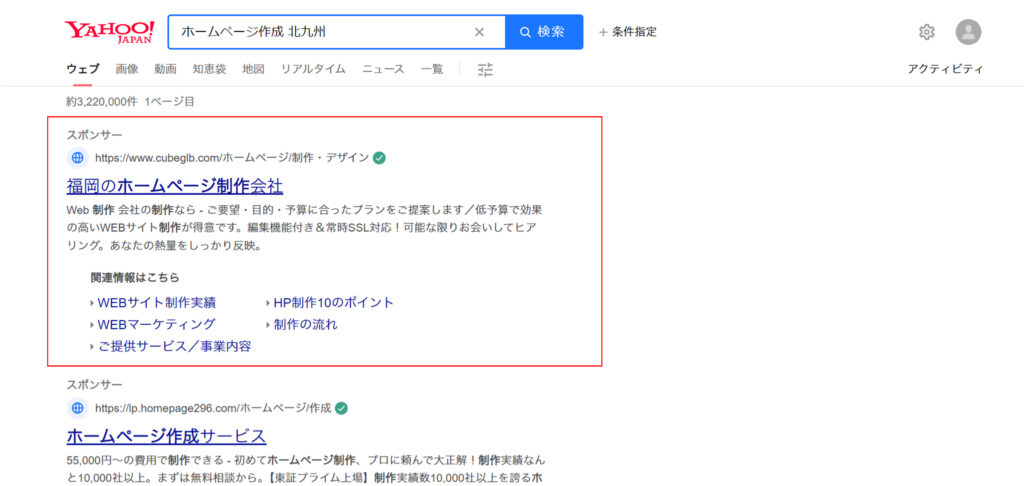The width and height of the screenshot is (1024, 486).
Task: Open the 制作の流れ sitelink
Action: (x=305, y=325)
